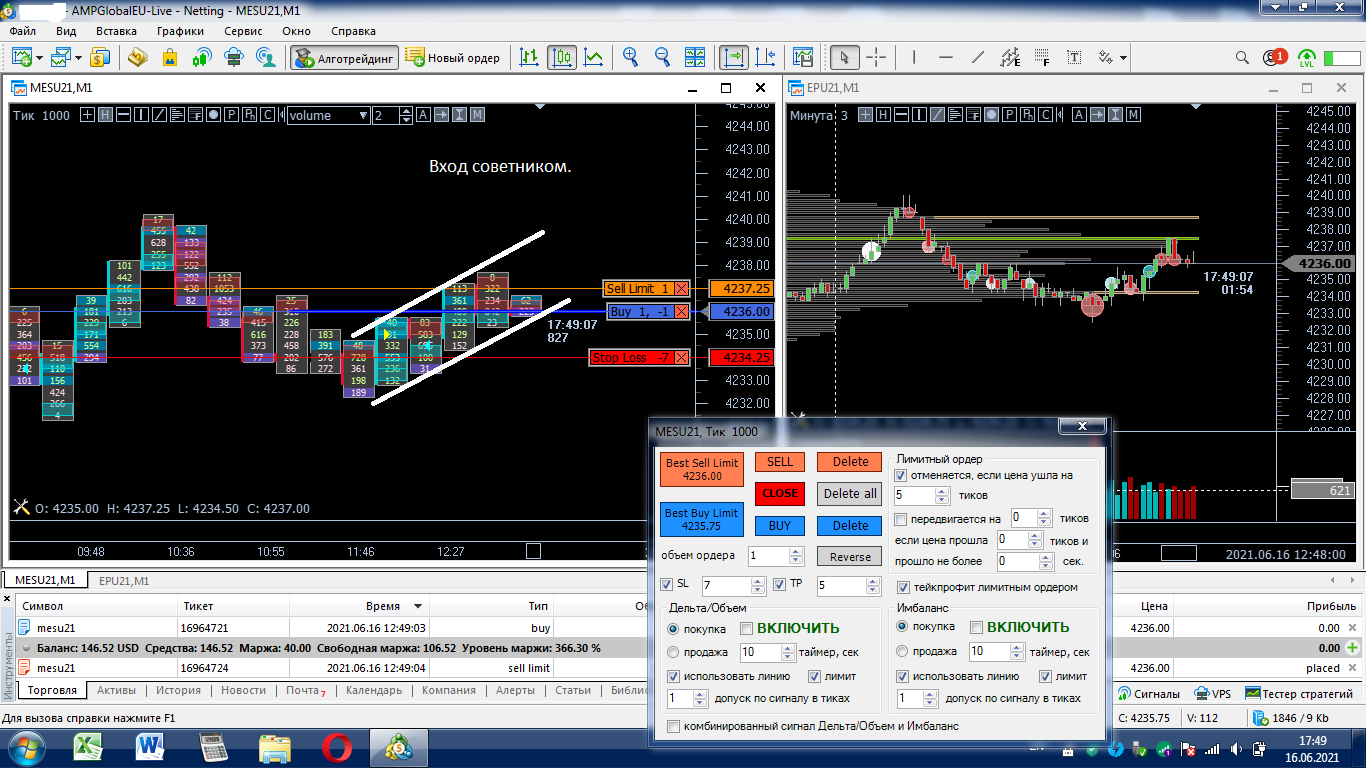This screenshot has width=1366, height=768.
Task: Select the crosshair cursor tool
Action: pos(876,58)
